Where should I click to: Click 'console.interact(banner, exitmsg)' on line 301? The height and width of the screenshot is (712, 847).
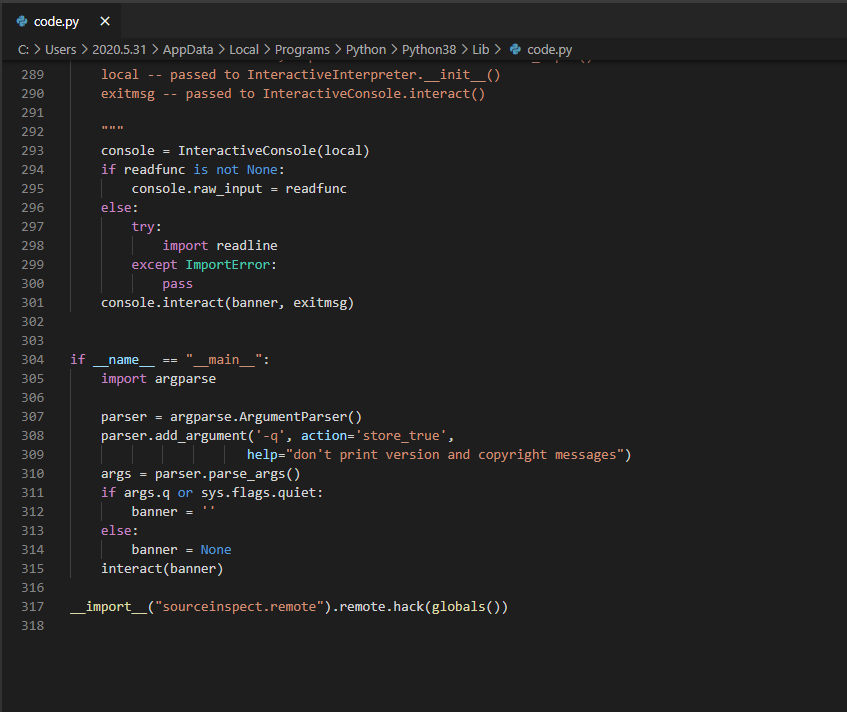click(227, 303)
